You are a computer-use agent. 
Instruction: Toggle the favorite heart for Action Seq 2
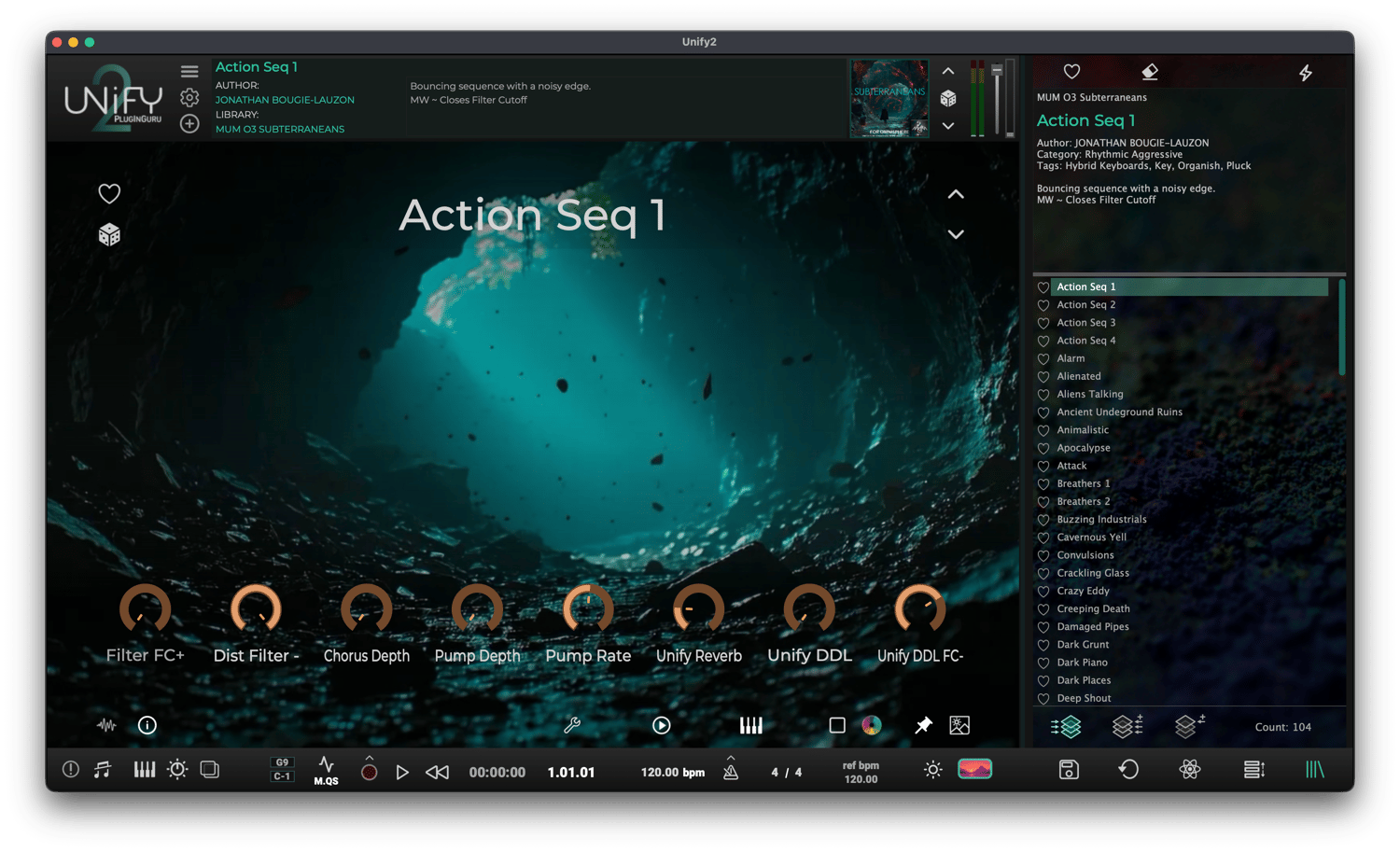1043,305
